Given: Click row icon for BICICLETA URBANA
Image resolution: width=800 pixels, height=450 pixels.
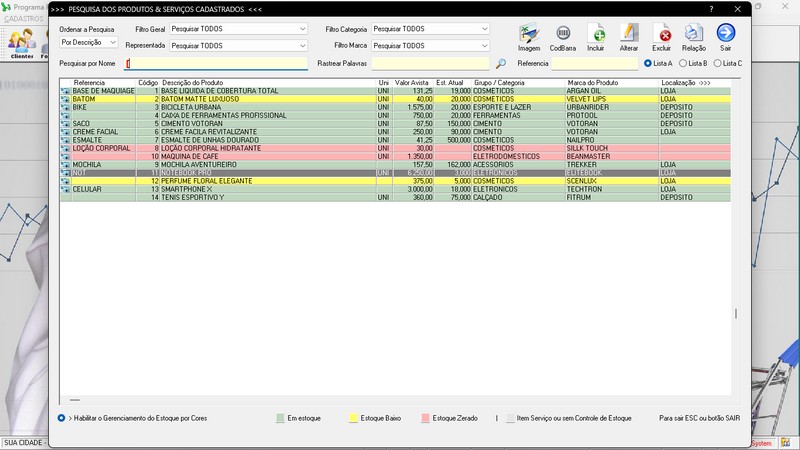Looking at the screenshot, I should pos(65,107).
